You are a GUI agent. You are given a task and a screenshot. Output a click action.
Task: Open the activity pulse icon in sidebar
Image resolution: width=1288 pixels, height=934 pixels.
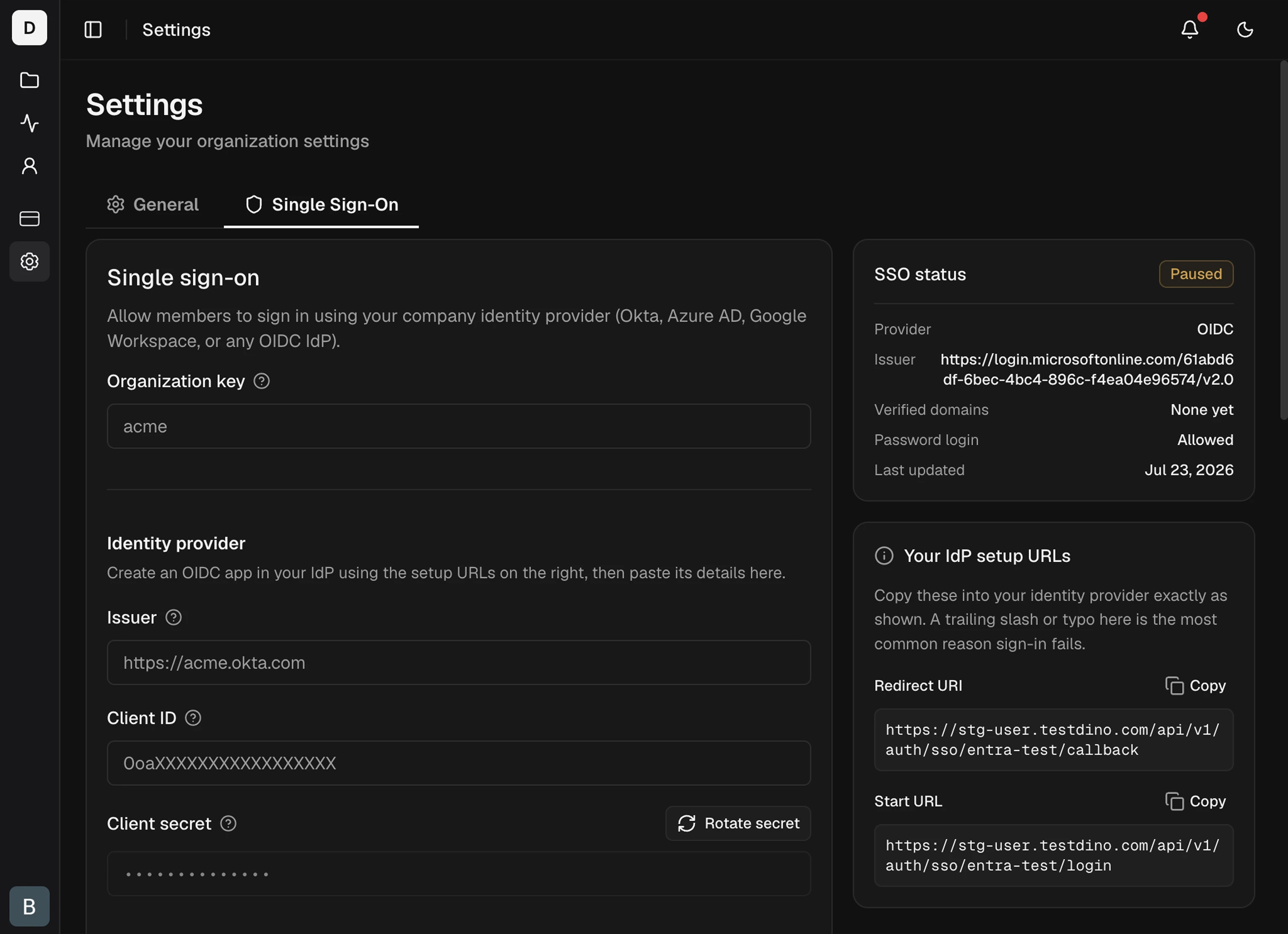[29, 123]
